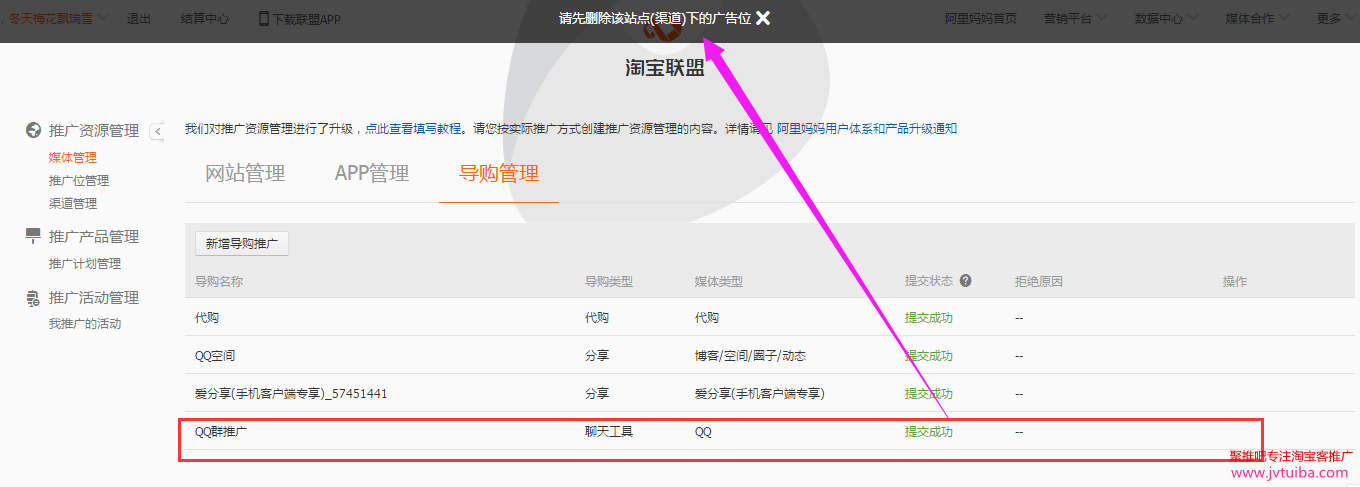Click the 退出 logout link

point(139,18)
